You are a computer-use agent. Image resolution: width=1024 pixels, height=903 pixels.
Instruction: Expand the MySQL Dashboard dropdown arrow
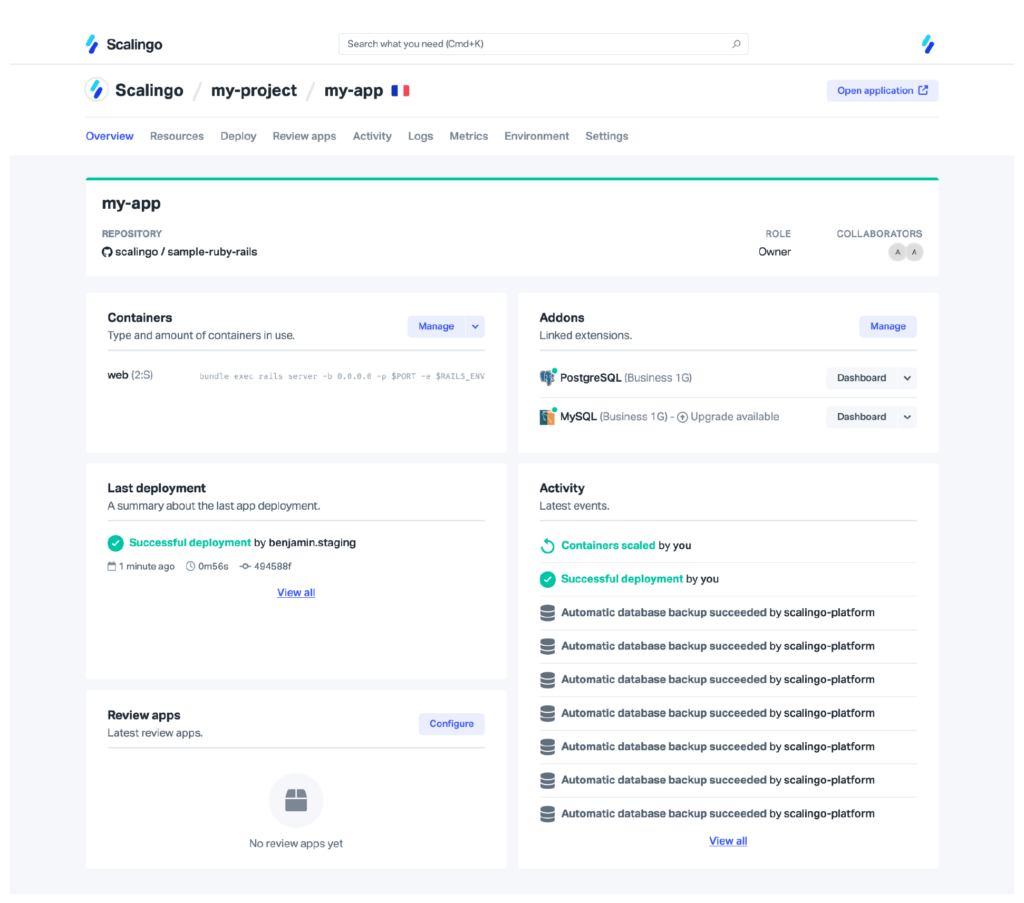(x=907, y=417)
